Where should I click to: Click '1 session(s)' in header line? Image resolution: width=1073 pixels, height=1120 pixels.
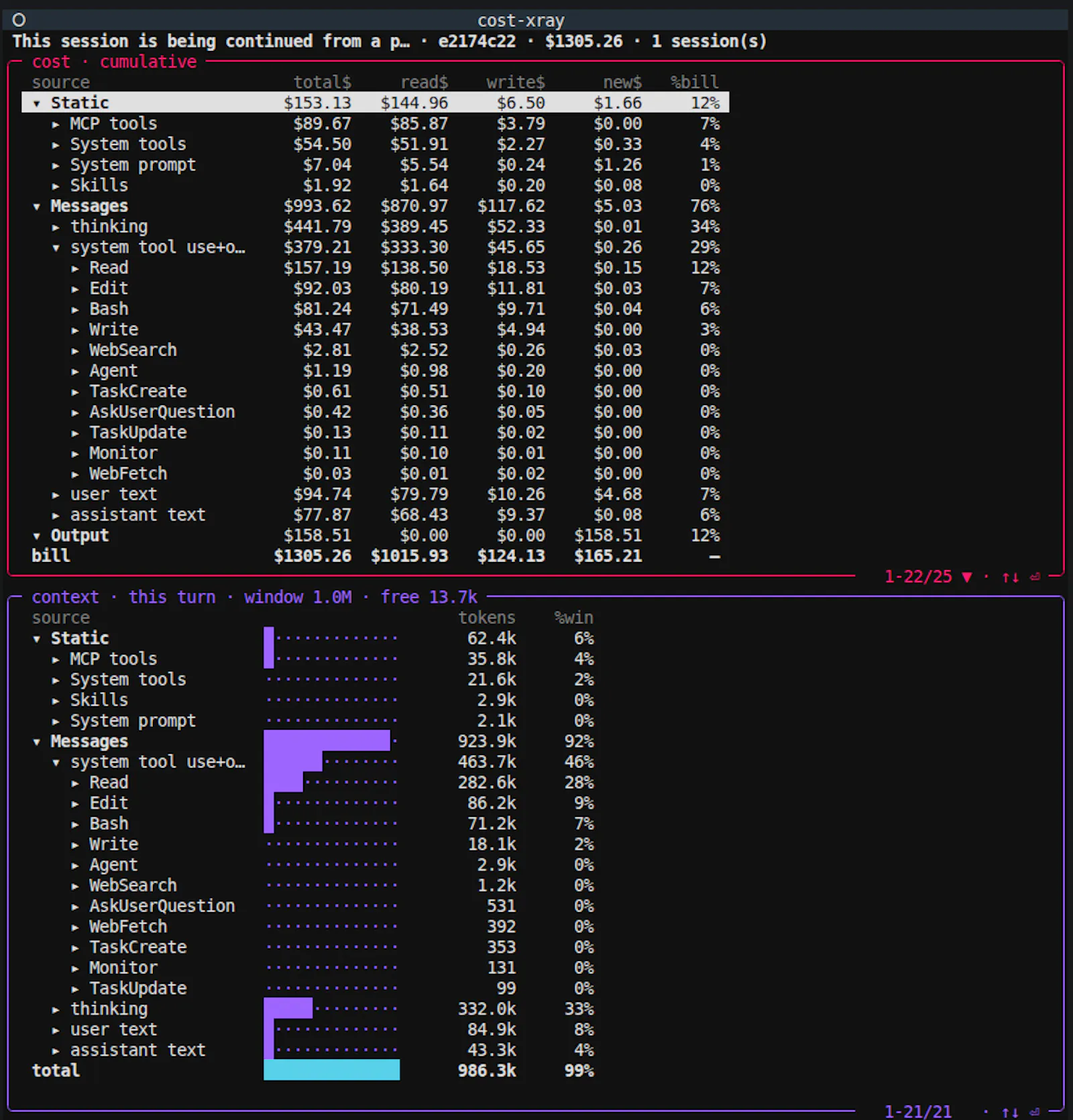click(709, 42)
